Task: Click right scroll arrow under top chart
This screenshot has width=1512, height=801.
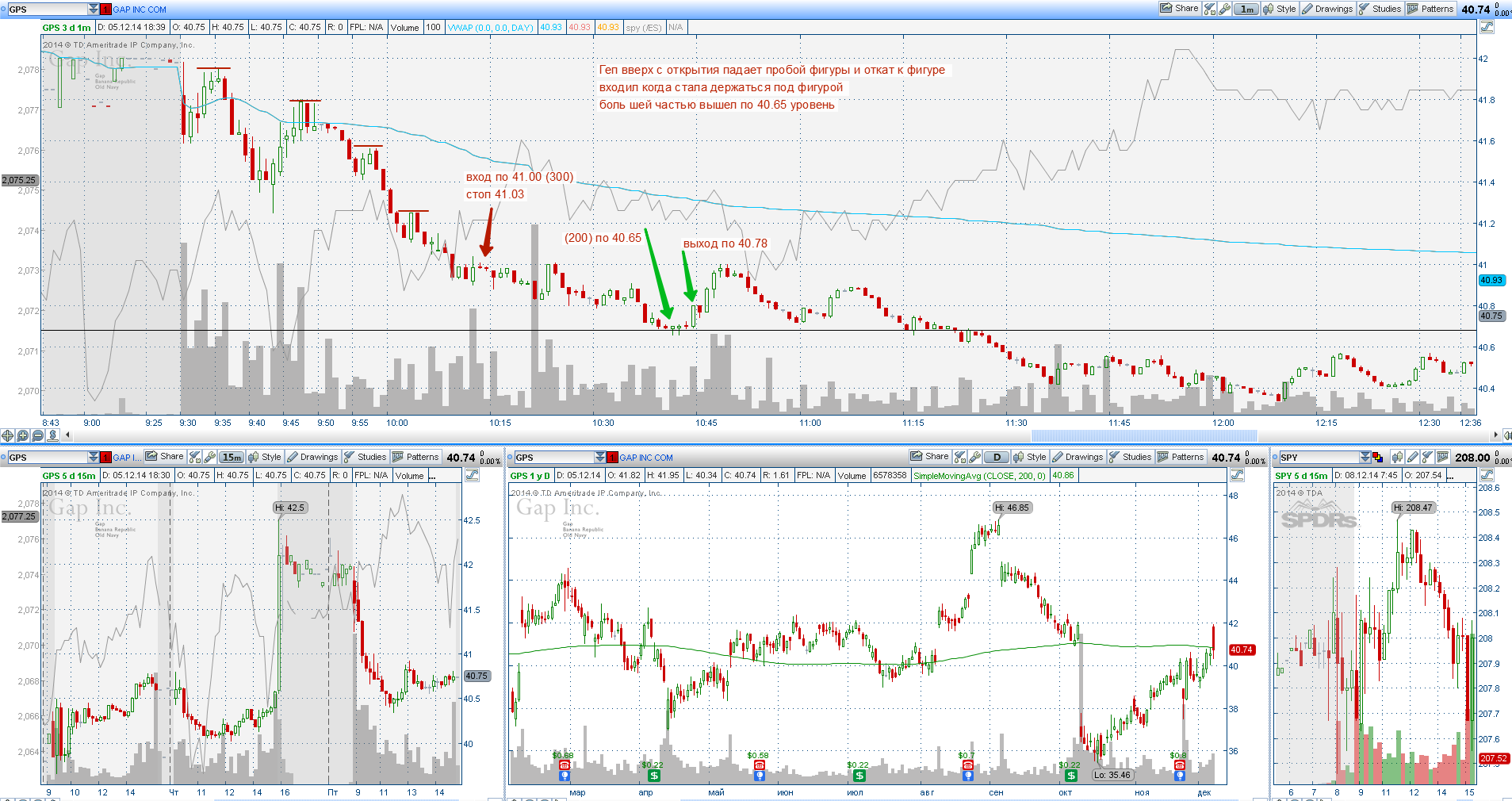Action: (x=1496, y=435)
